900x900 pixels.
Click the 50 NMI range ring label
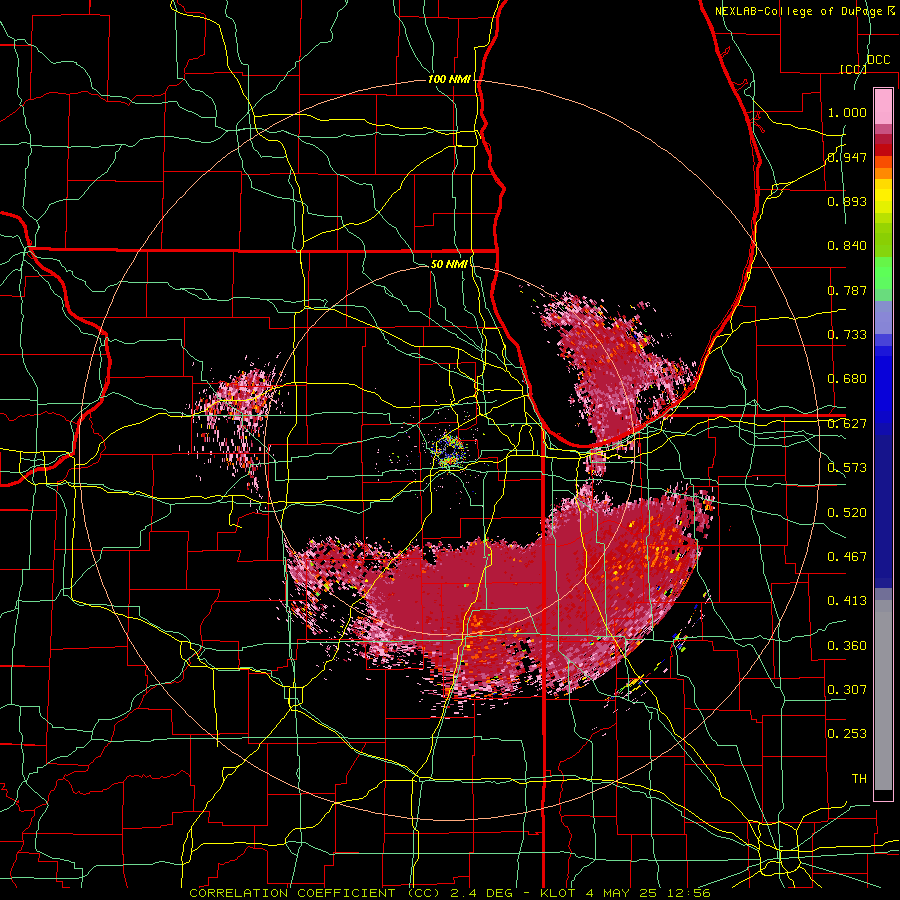[449, 264]
